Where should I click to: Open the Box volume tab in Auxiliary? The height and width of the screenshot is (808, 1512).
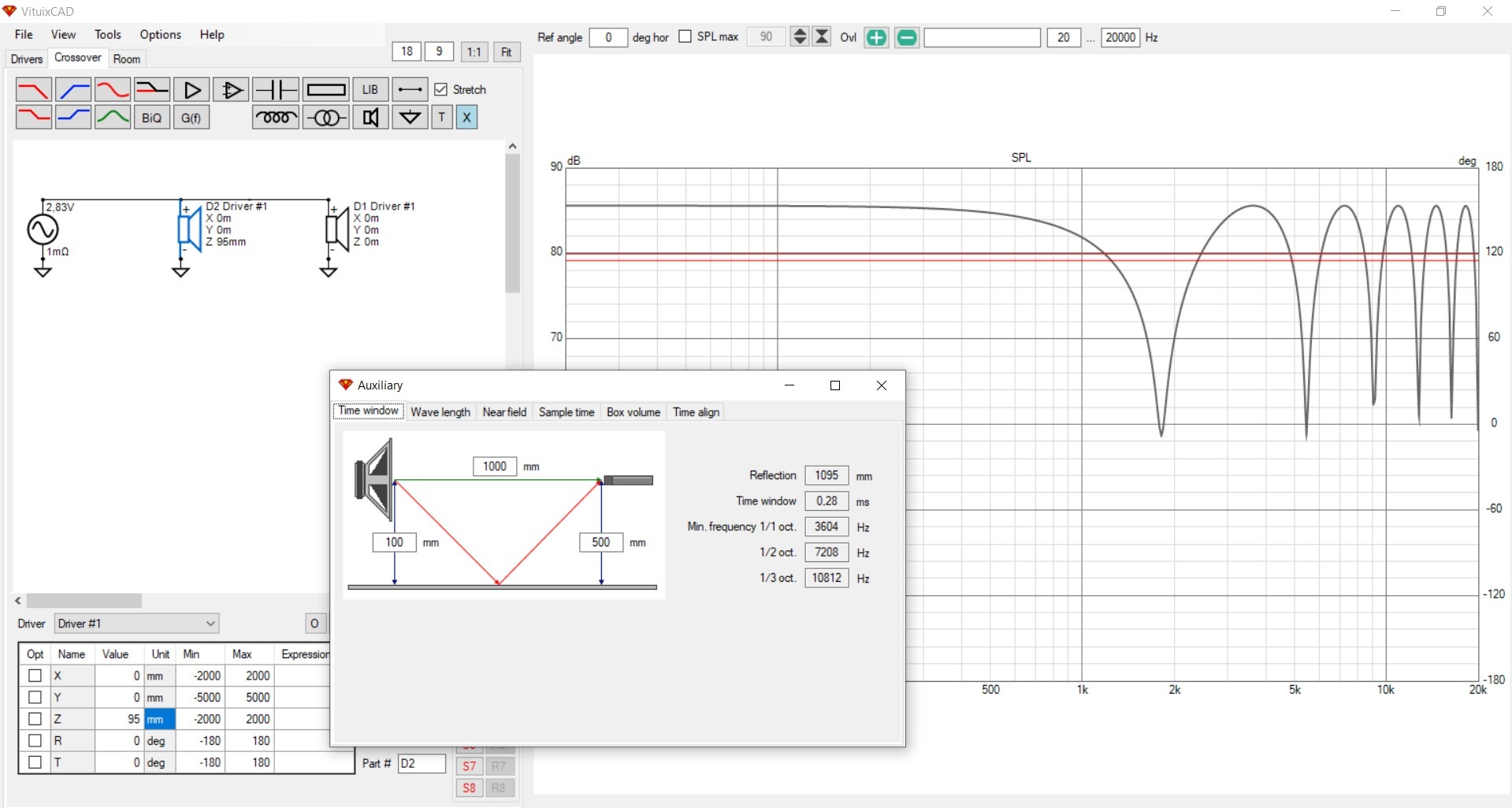point(633,412)
